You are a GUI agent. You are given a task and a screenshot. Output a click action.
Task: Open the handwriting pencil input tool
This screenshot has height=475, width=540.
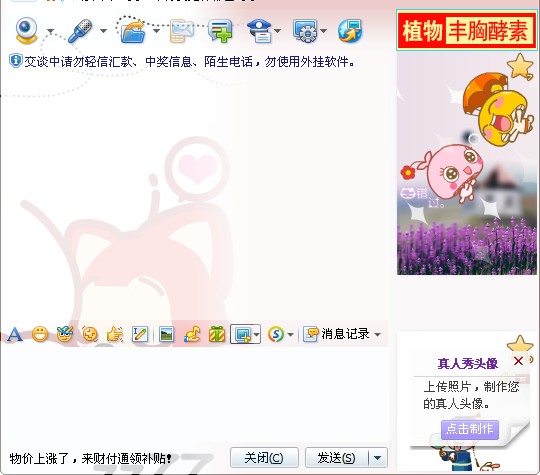[x=140, y=334]
